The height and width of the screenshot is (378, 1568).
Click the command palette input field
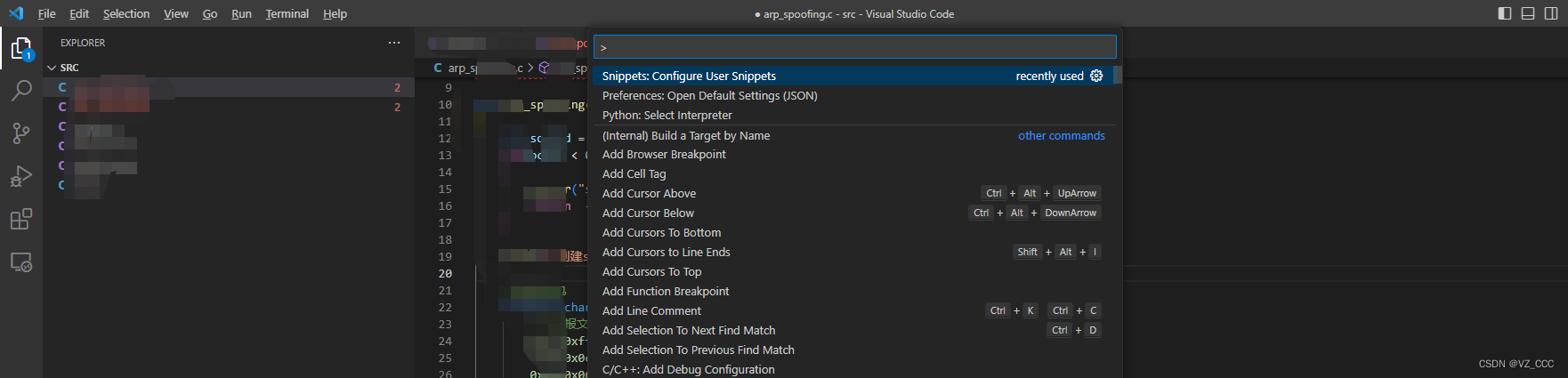coord(854,47)
